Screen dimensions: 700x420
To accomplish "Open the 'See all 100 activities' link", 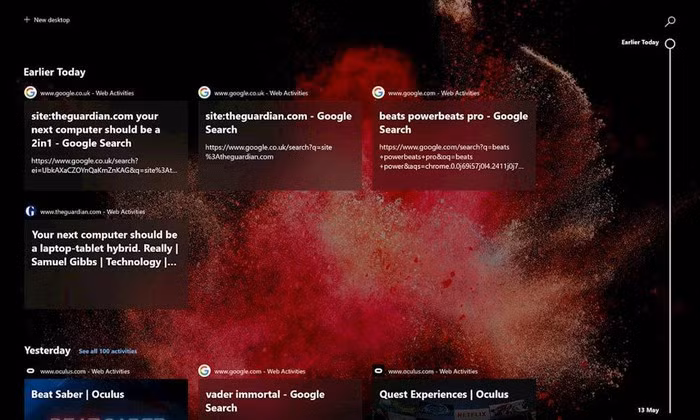I will tap(108, 352).
